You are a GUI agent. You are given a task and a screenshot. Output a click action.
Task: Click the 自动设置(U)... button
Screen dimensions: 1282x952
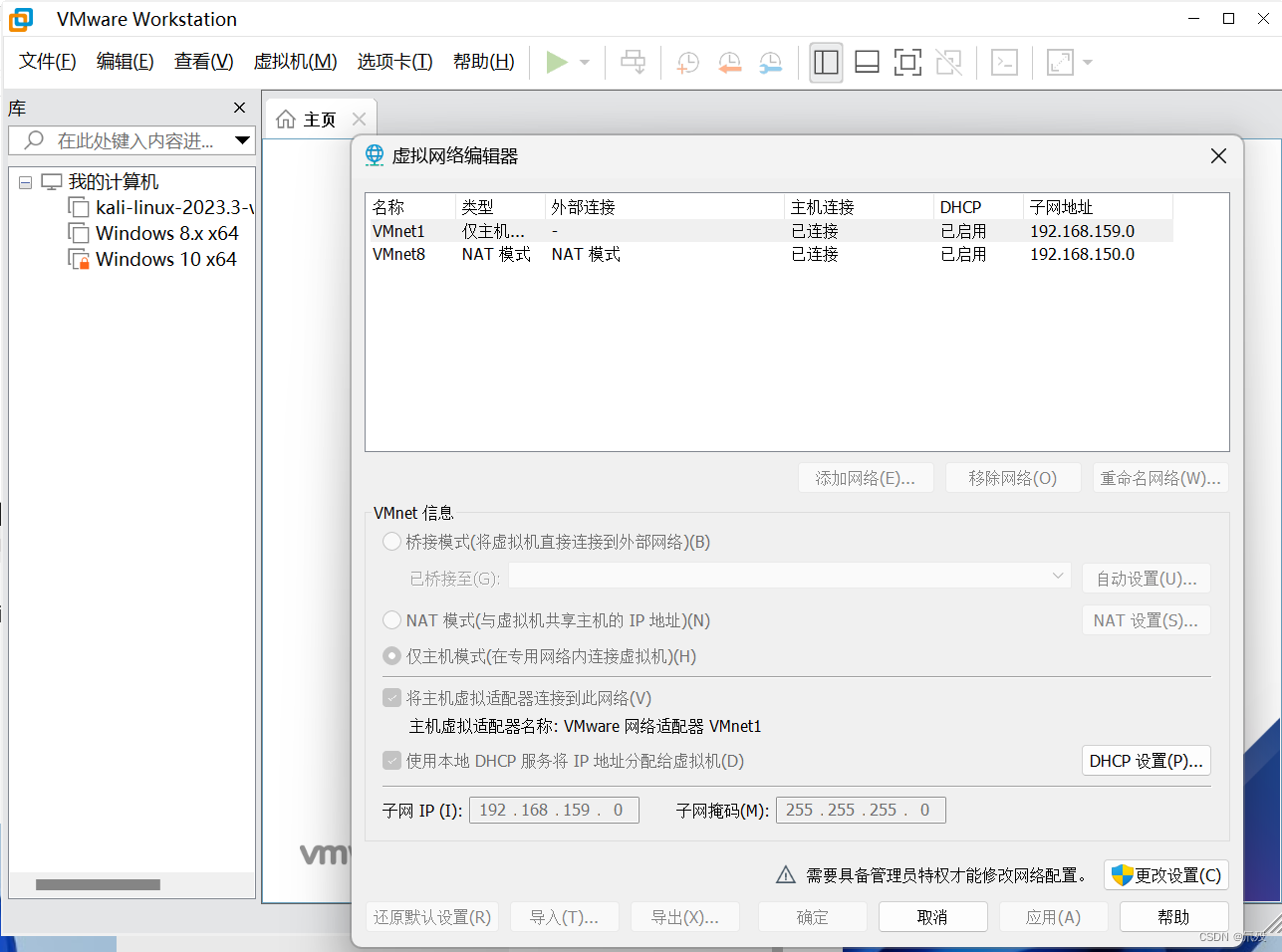(x=1147, y=579)
